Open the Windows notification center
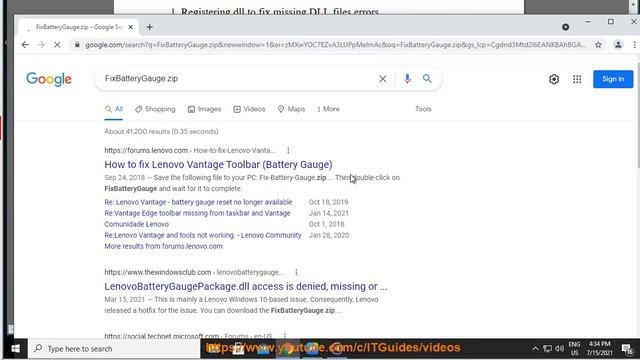The width and height of the screenshot is (640, 360). [627, 349]
